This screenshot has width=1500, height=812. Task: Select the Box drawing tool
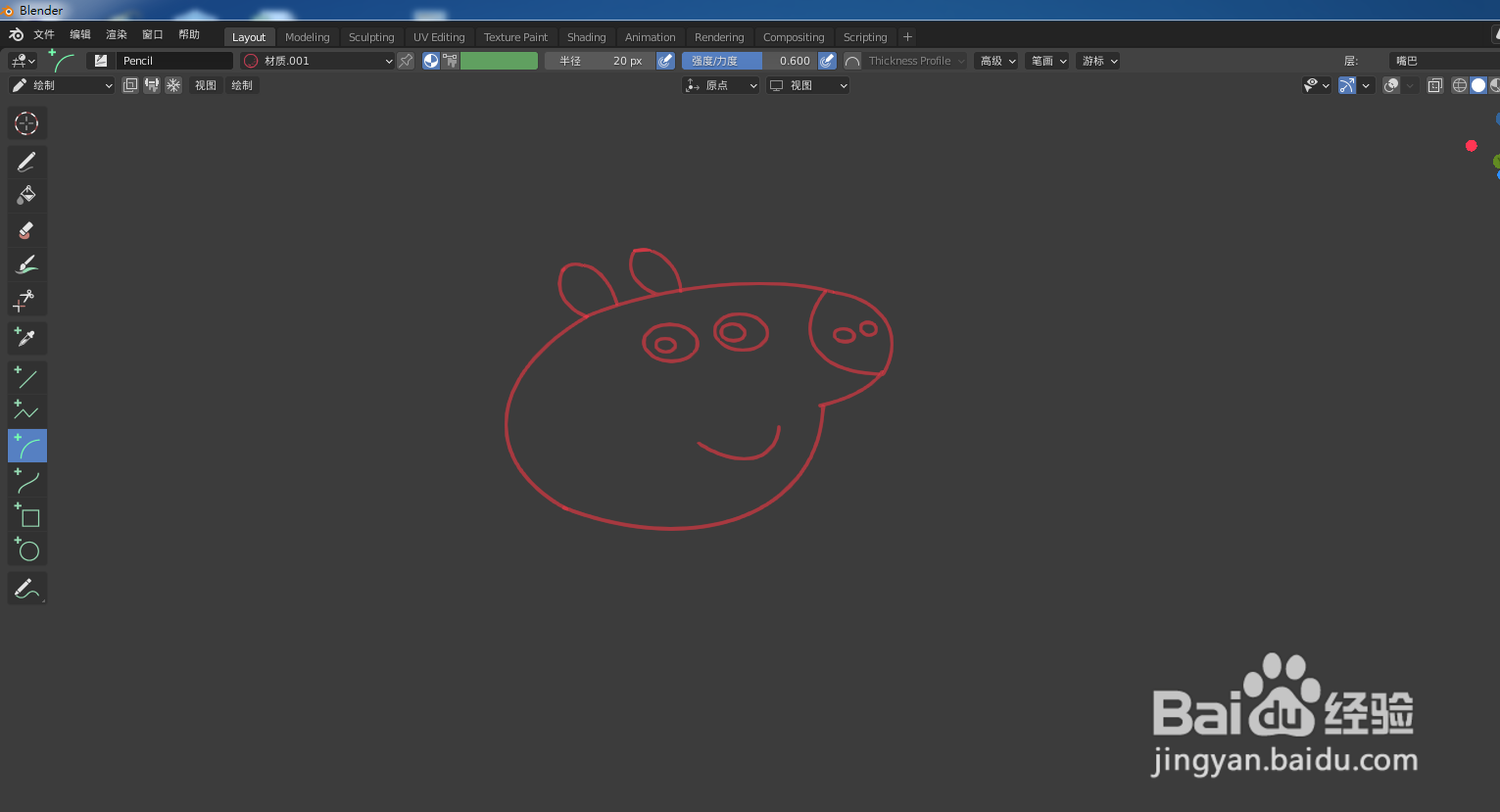coord(26,515)
